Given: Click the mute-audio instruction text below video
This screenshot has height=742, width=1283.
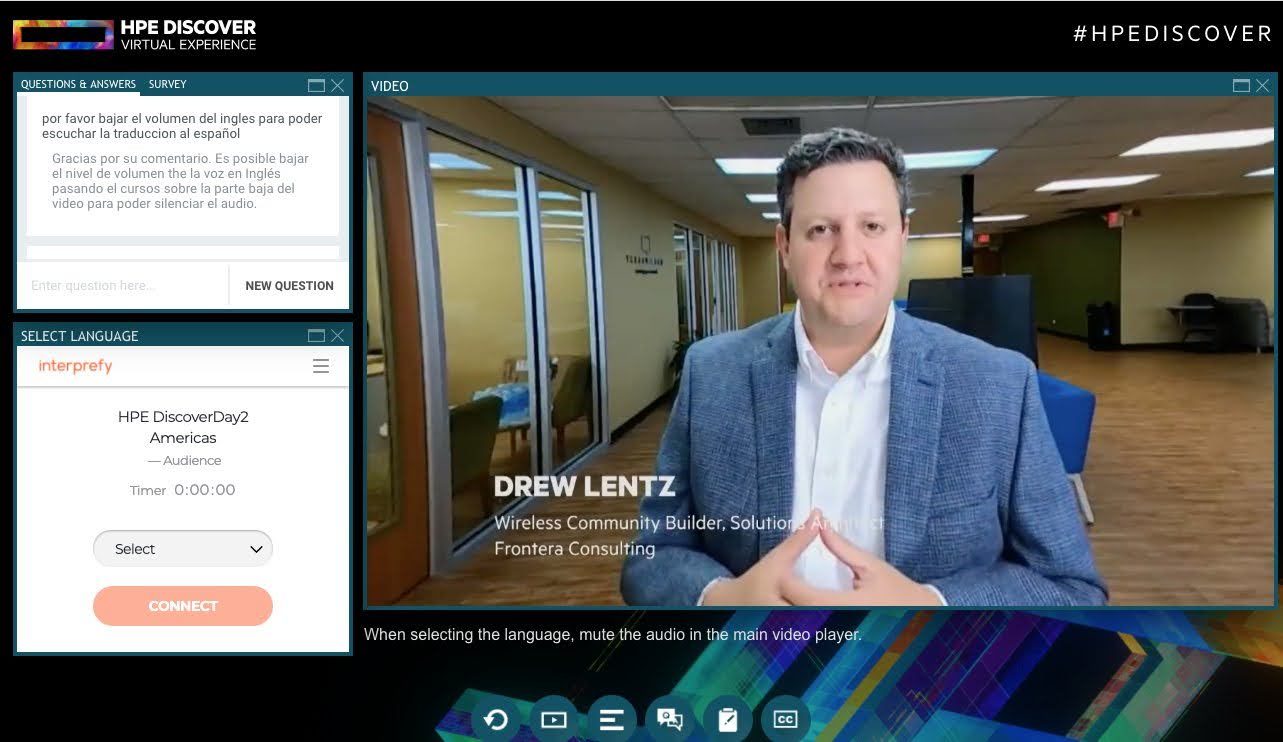Looking at the screenshot, I should (x=613, y=634).
